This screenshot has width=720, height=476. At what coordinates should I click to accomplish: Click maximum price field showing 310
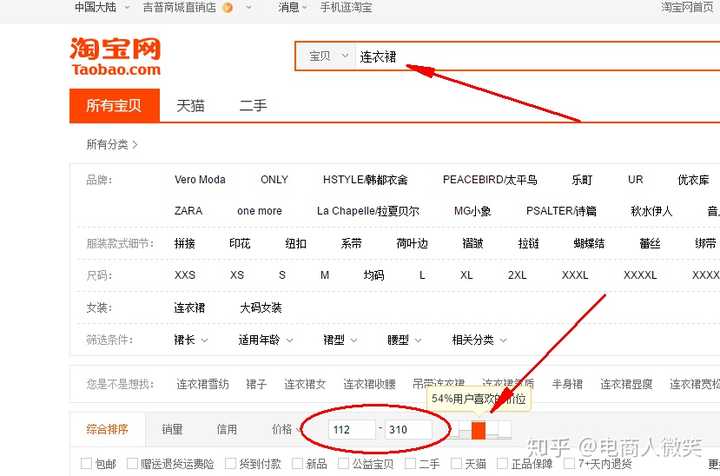[x=408, y=430]
